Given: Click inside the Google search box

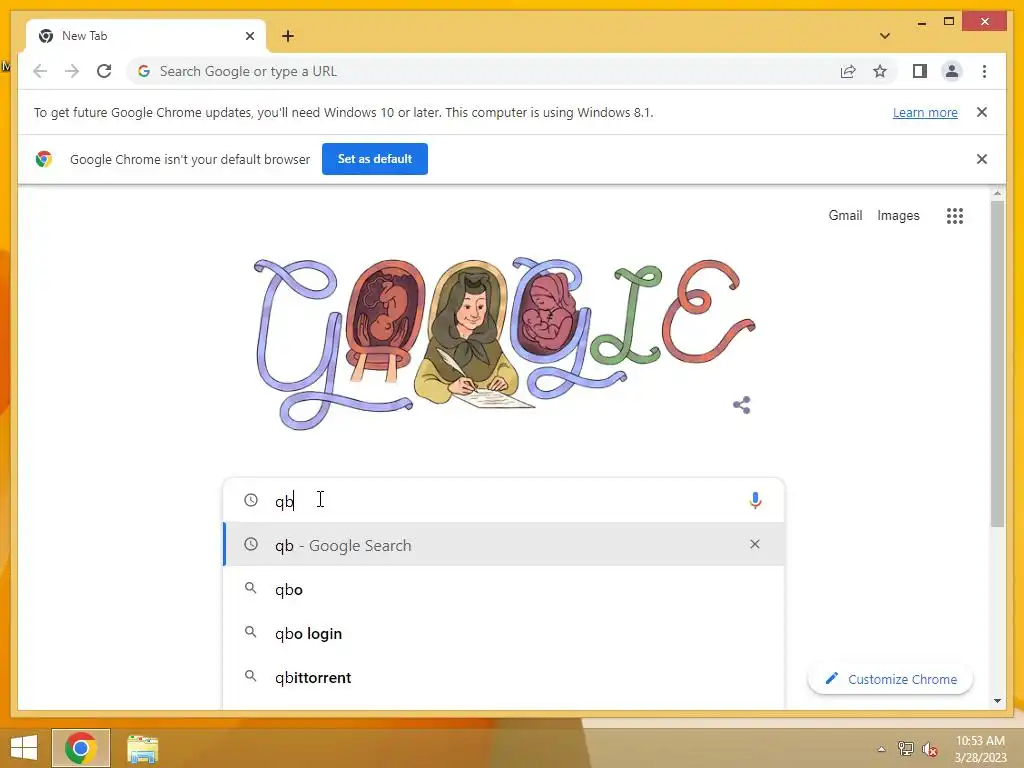Looking at the screenshot, I should (503, 501).
